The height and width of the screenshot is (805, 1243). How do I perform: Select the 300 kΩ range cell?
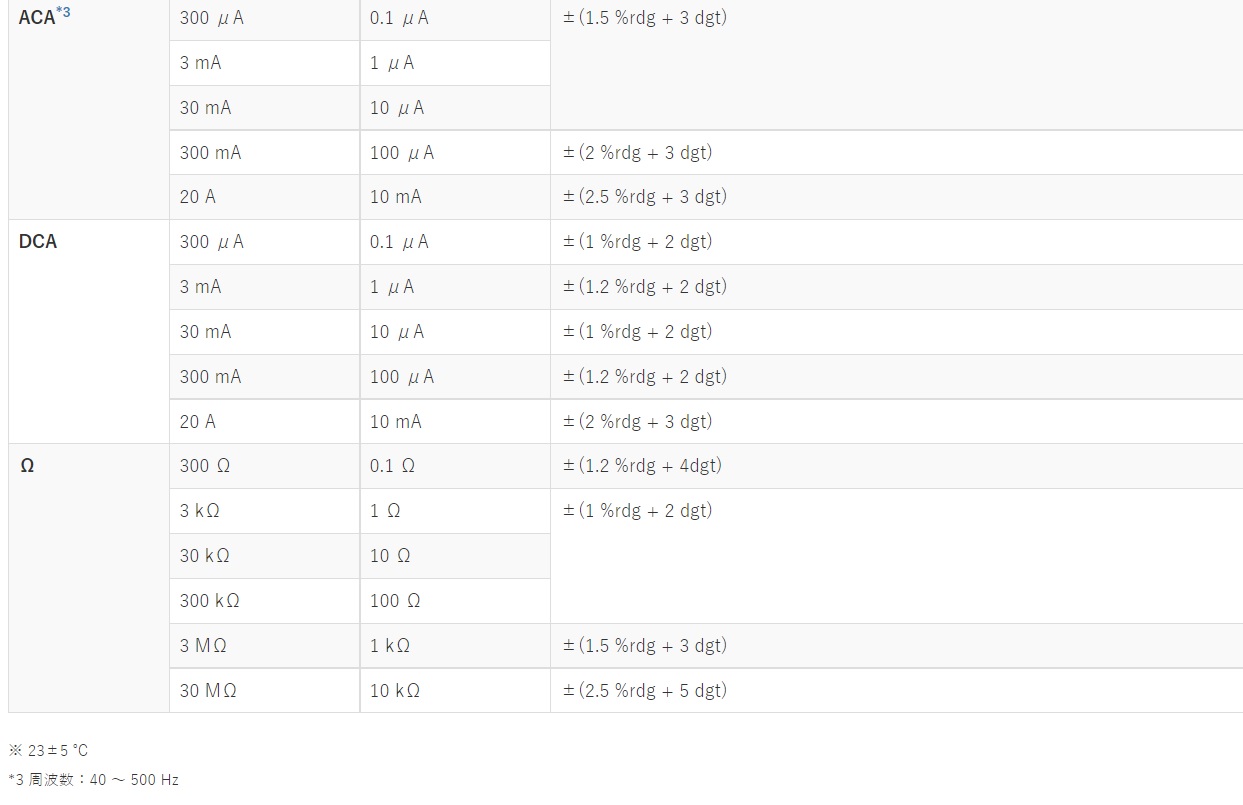pos(265,601)
